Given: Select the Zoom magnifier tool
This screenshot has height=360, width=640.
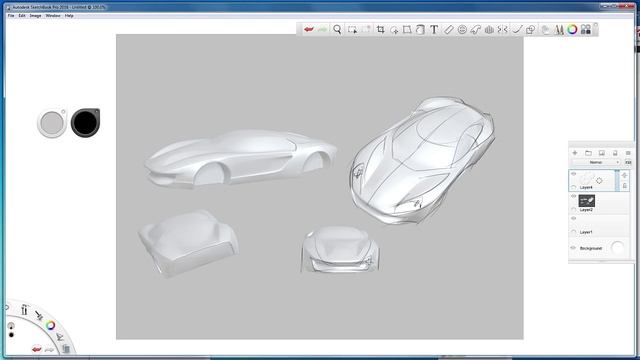Looking at the screenshot, I should [x=337, y=29].
